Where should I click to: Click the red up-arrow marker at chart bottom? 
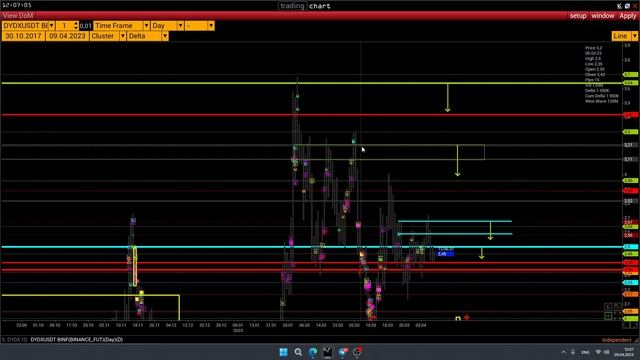click(x=467, y=317)
